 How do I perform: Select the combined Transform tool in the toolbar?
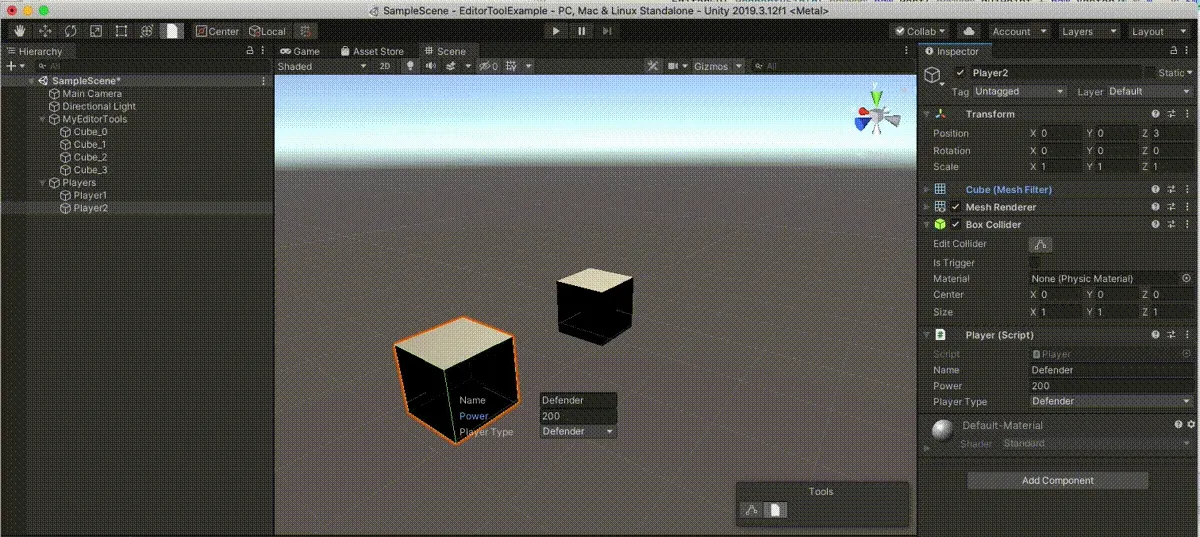146,31
